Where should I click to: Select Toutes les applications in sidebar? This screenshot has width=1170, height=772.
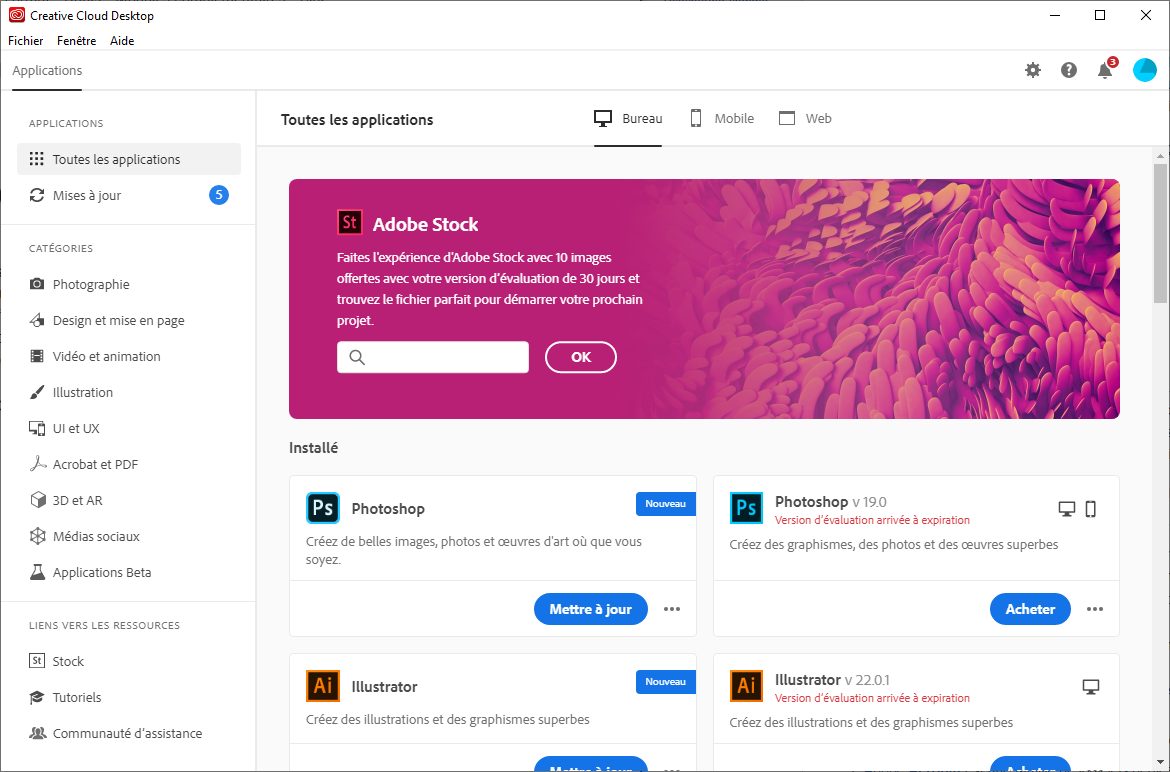coord(128,159)
